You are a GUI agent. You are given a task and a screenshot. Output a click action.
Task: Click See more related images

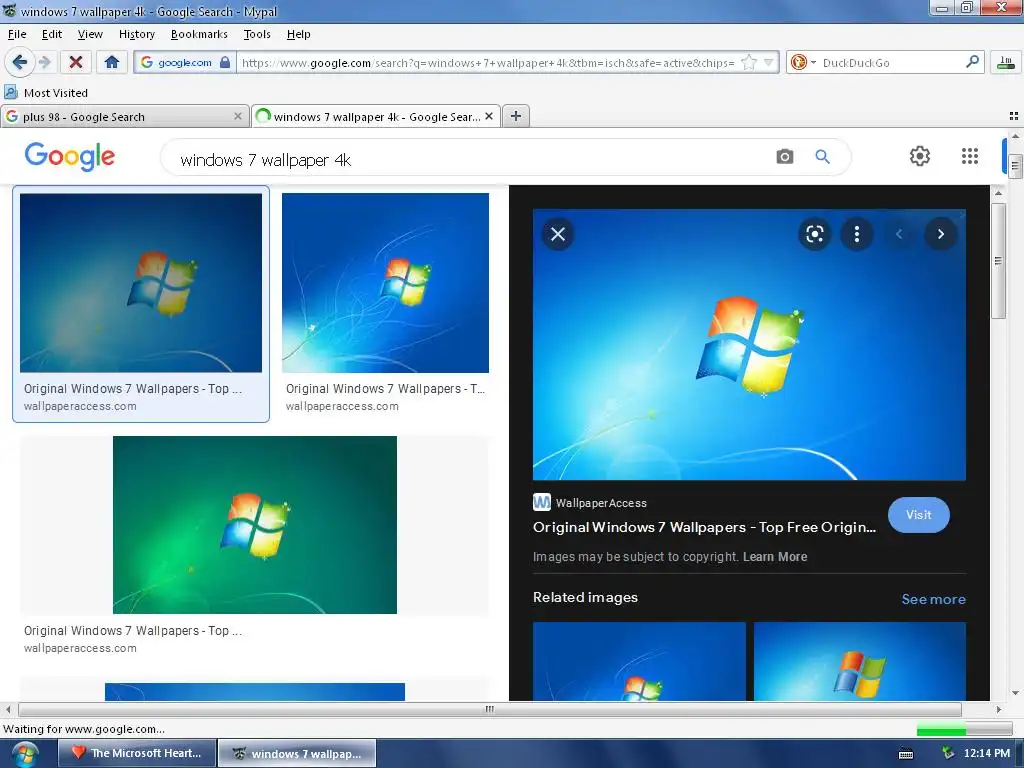[933, 599]
